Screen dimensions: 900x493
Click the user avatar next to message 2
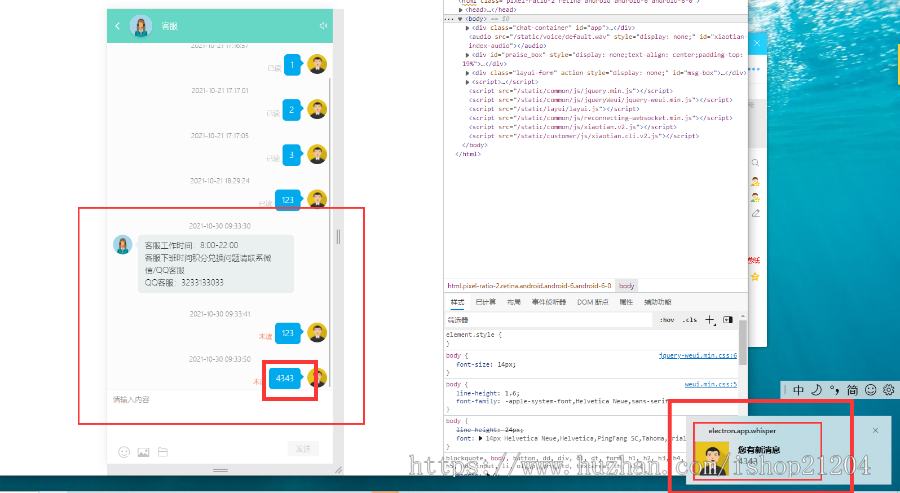click(x=317, y=109)
